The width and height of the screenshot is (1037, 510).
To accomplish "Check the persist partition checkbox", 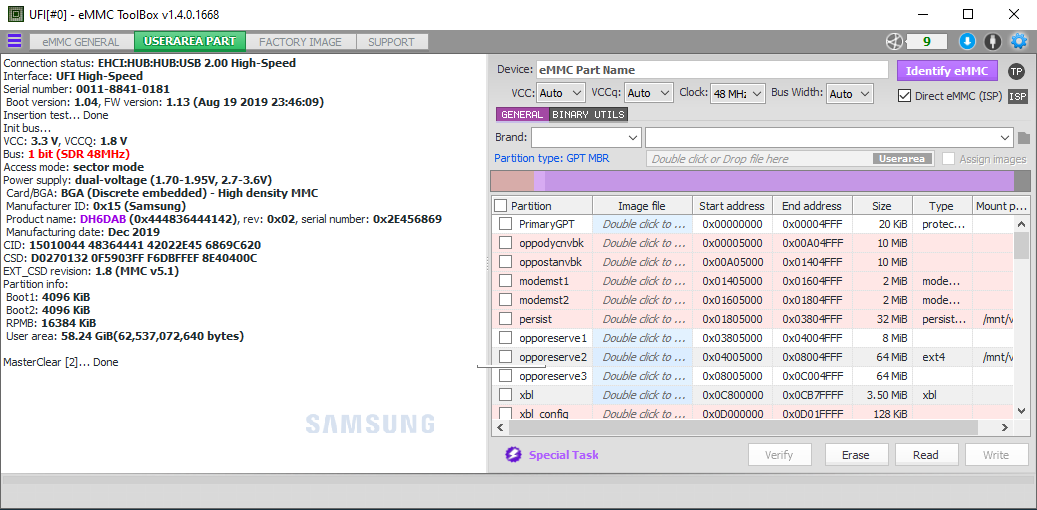I will (x=505, y=319).
